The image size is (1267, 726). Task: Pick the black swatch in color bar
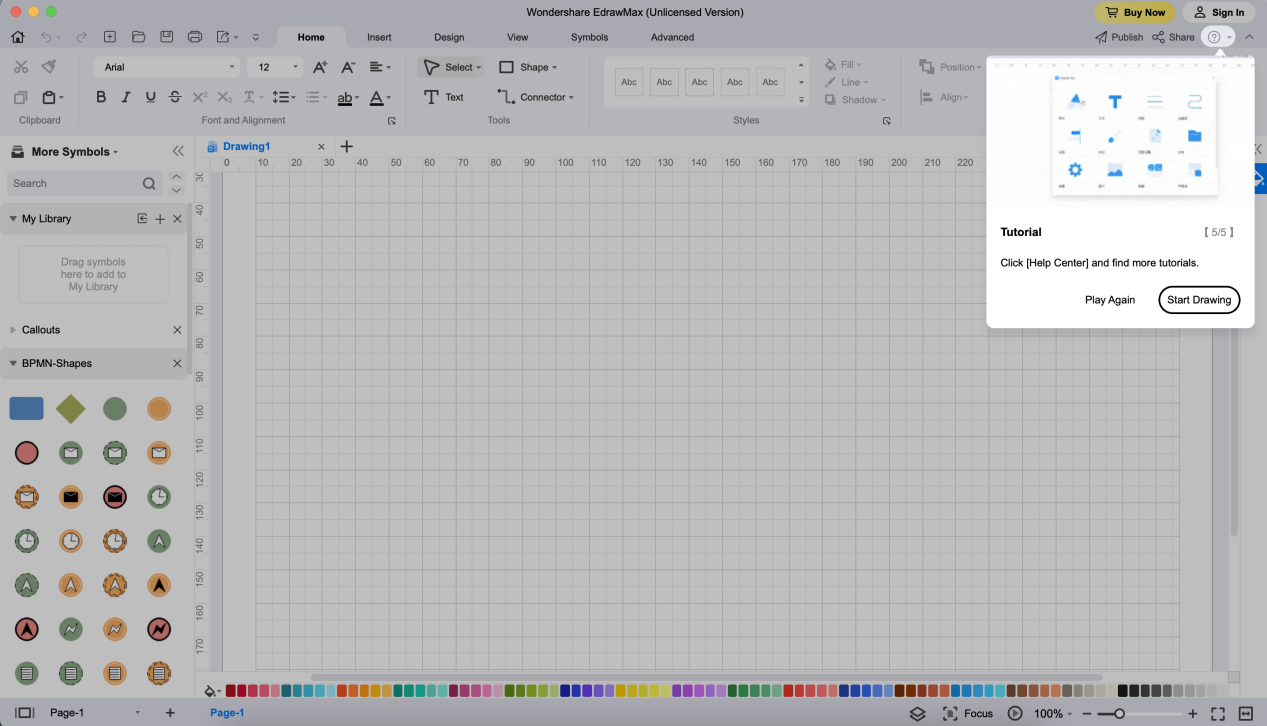point(1123,691)
